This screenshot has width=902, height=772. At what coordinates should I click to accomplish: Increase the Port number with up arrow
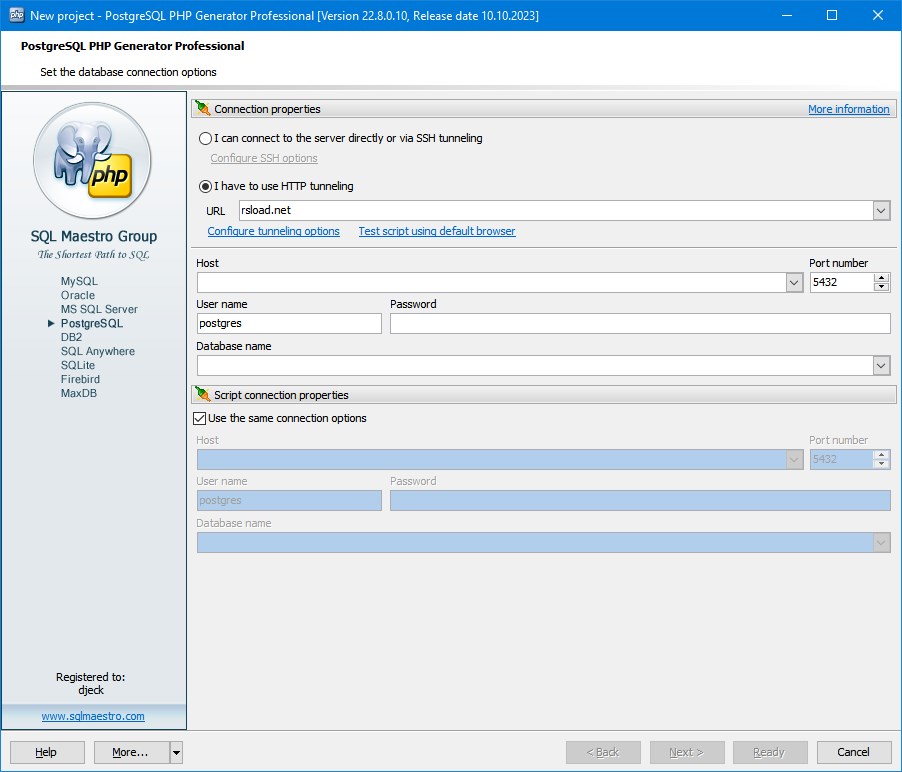tap(881, 278)
